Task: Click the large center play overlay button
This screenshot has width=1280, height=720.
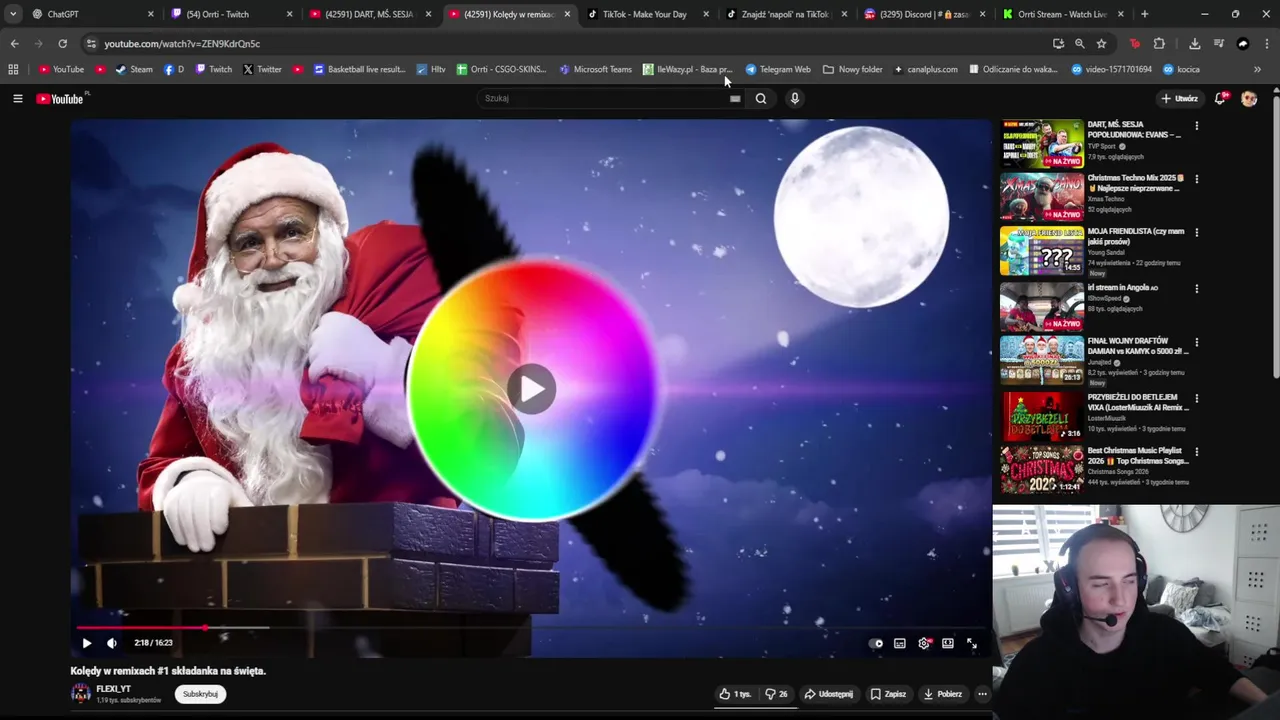Action: (x=531, y=389)
